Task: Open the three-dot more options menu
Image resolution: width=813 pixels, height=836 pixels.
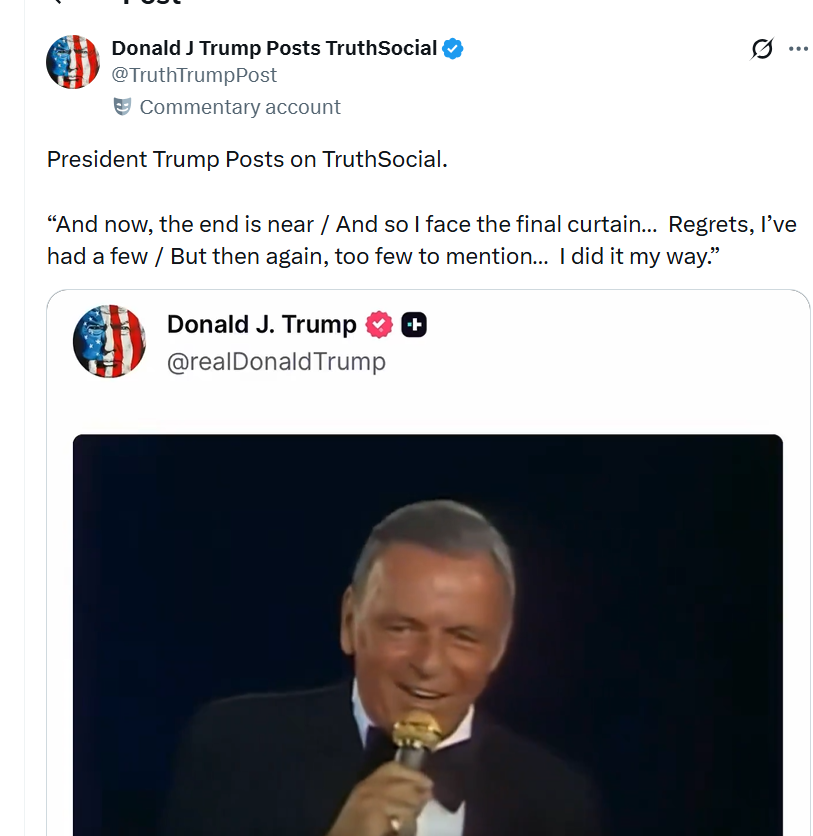Action: coord(800,48)
